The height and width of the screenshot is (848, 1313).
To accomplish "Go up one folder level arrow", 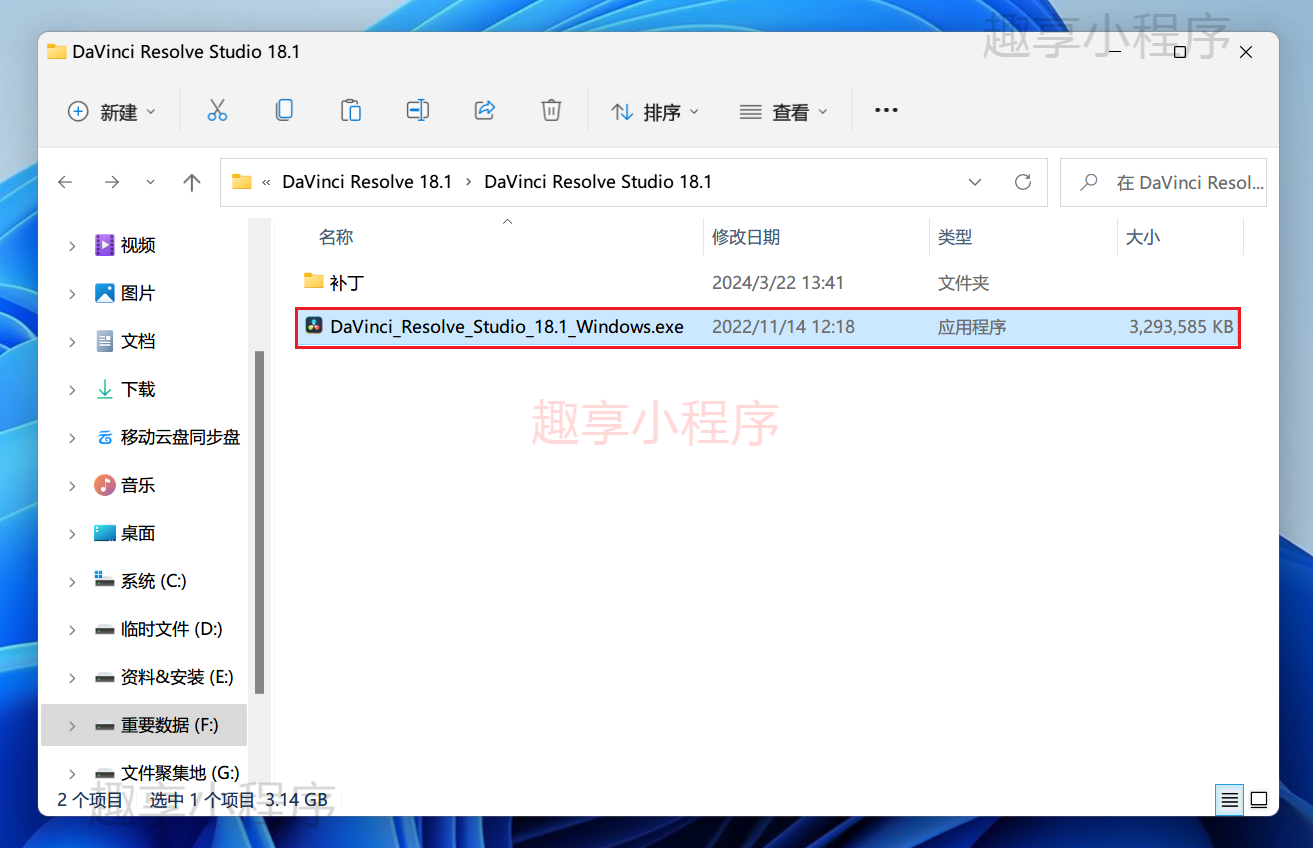I will 192,182.
